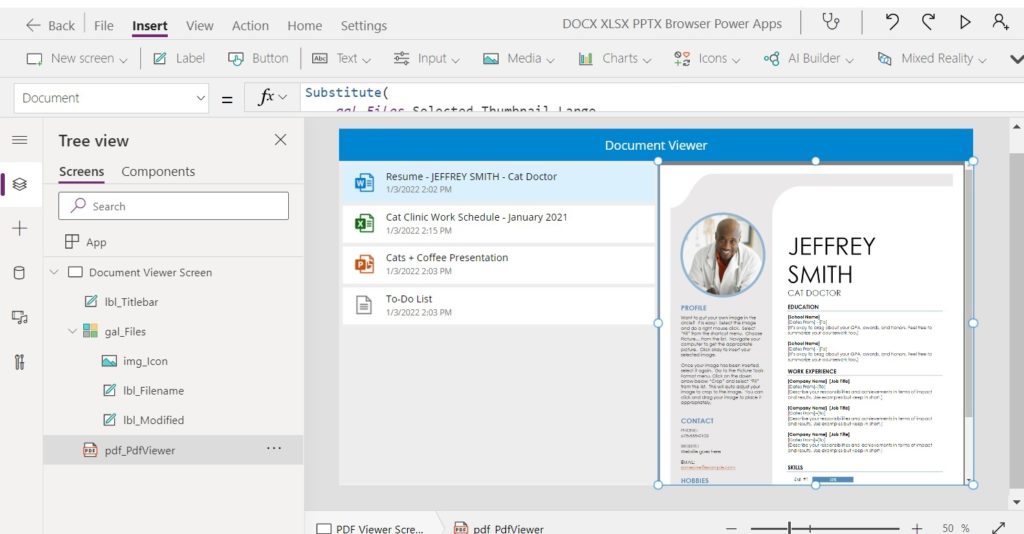Screen dimensions: 1024x534
Task: Toggle the hamburger menu in the left rail
Action: coord(20,140)
